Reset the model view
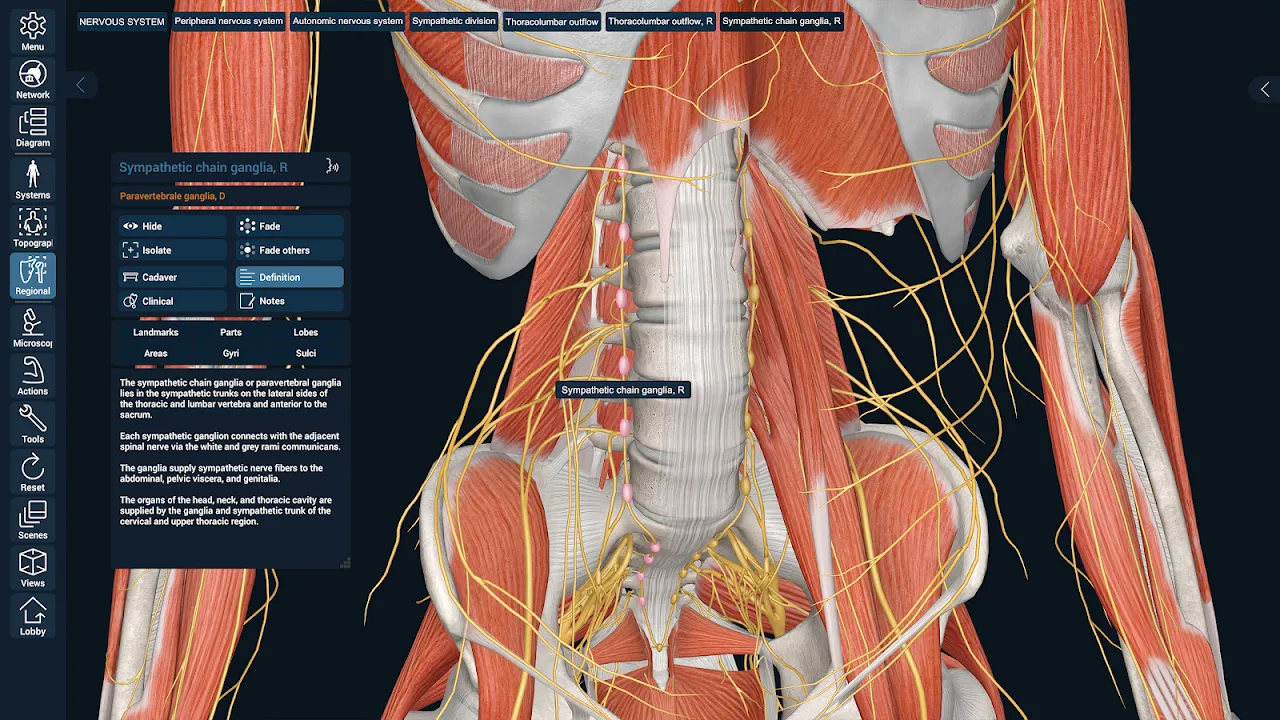The width and height of the screenshot is (1280, 720). tap(33, 469)
